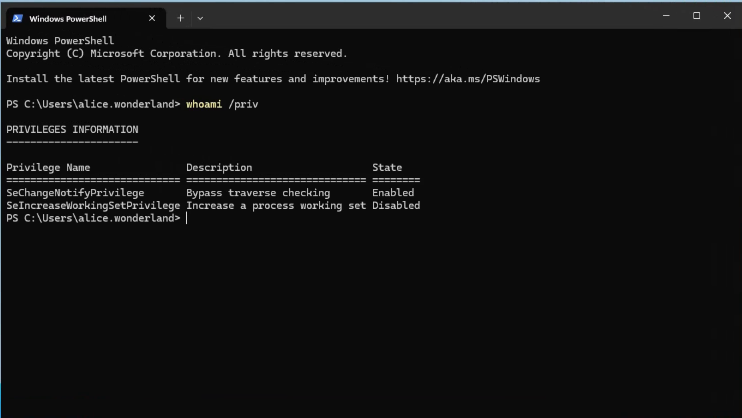Click the SeIncreaseWorkingSetPrivilege entry
This screenshot has width=742, height=418.
93,205
